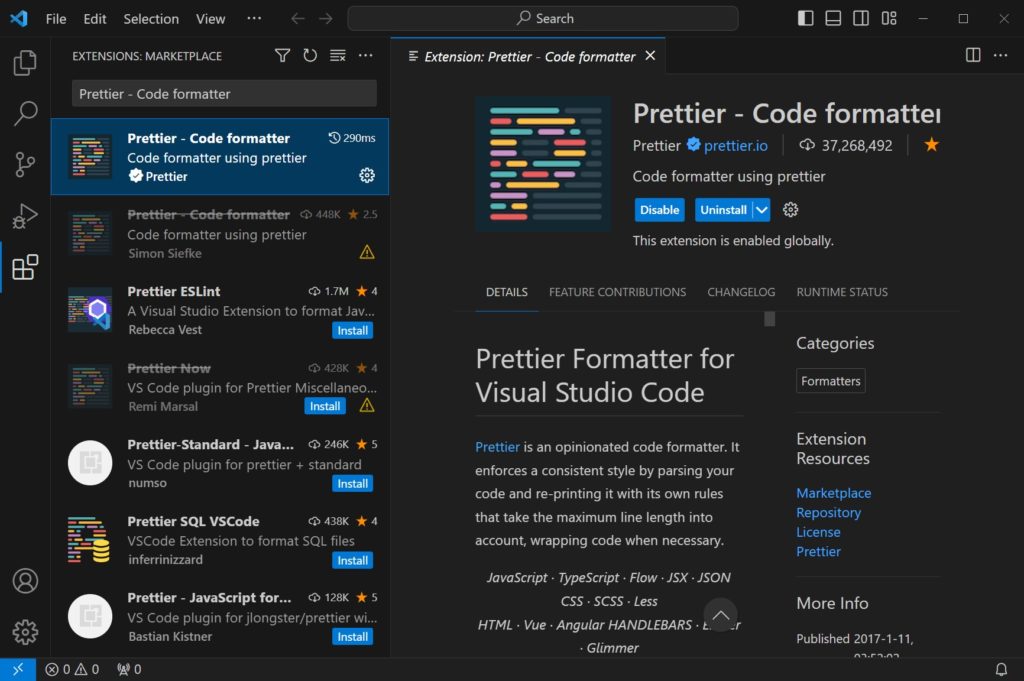
Task: Open the View menu
Action: (x=210, y=18)
